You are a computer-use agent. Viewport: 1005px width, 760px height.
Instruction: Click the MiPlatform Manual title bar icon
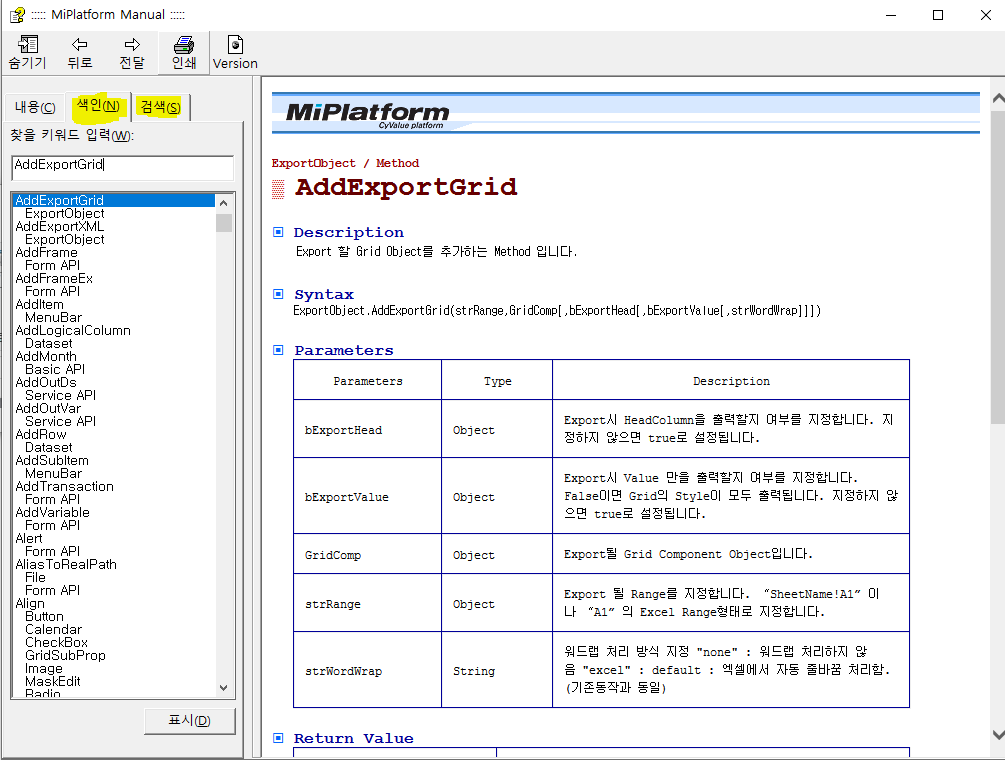pos(17,14)
